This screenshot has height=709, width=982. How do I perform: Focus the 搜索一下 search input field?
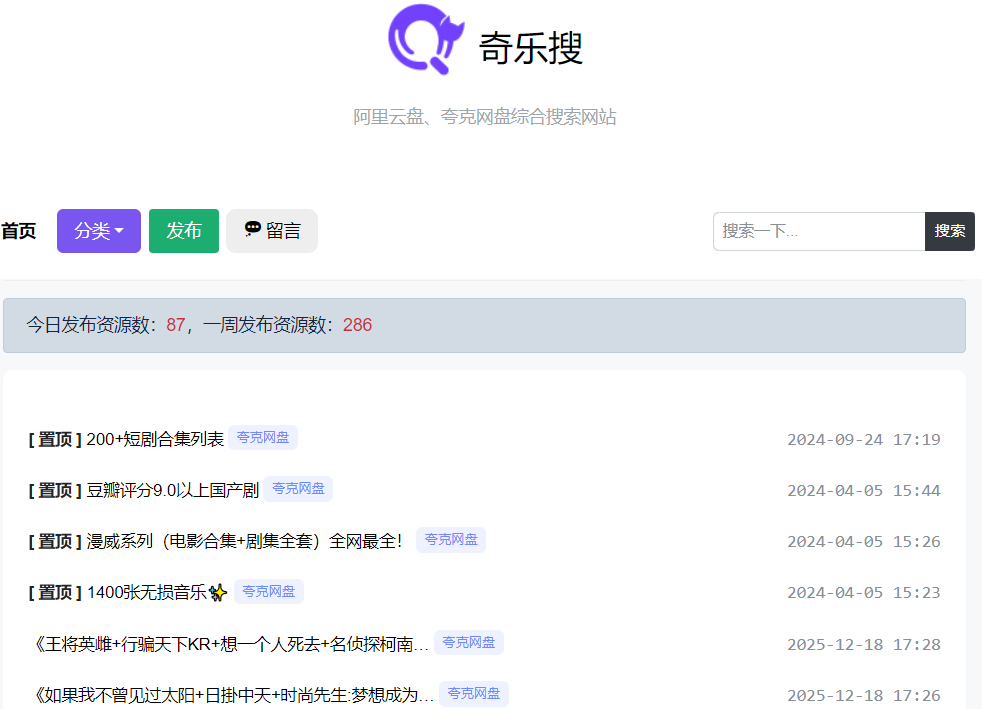coord(818,231)
